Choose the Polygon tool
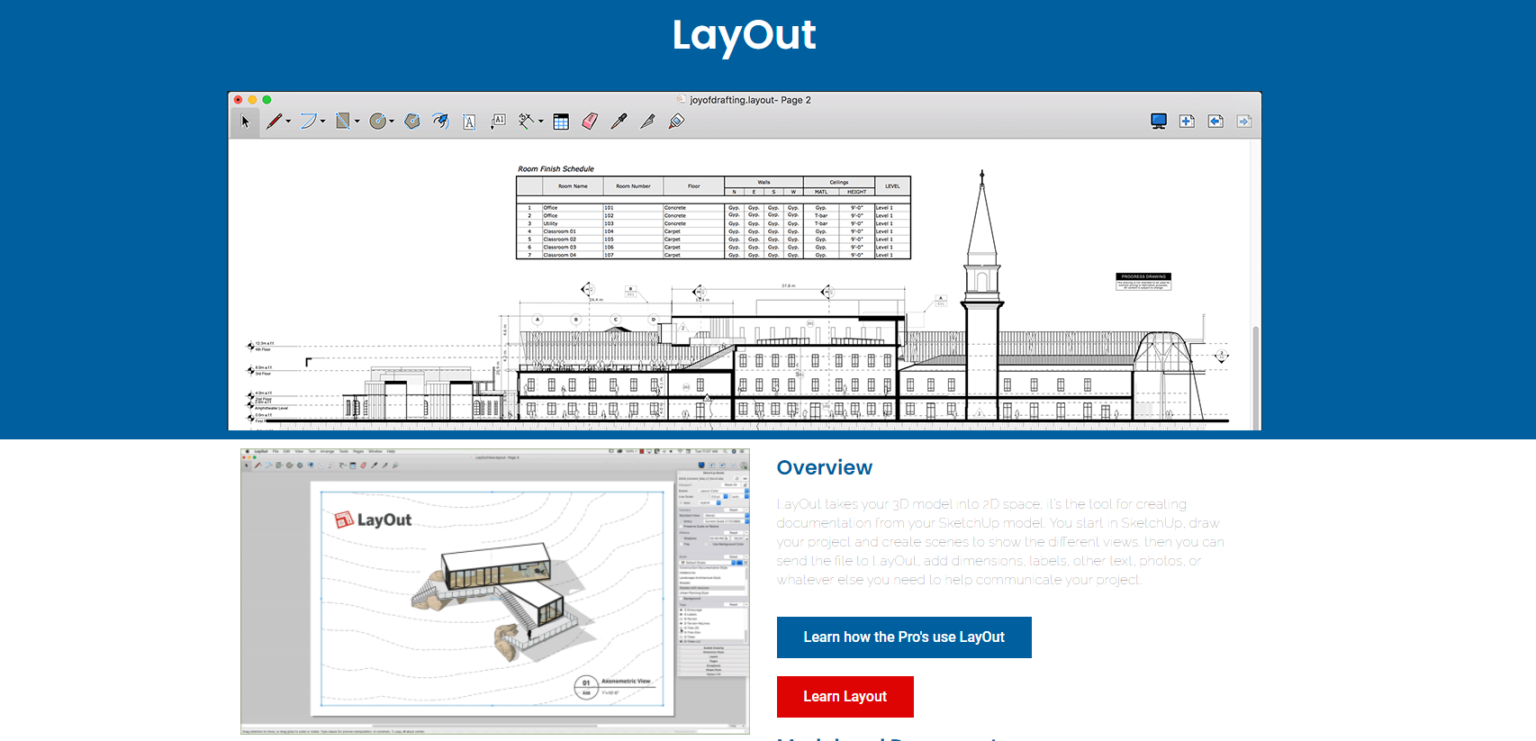1536x741 pixels. coord(411,121)
